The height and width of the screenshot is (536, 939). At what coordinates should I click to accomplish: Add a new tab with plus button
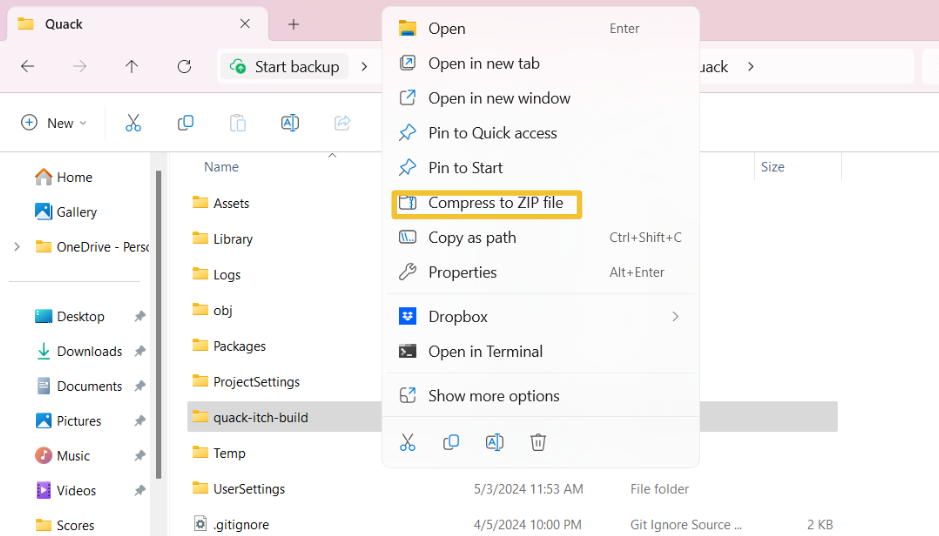pos(293,25)
